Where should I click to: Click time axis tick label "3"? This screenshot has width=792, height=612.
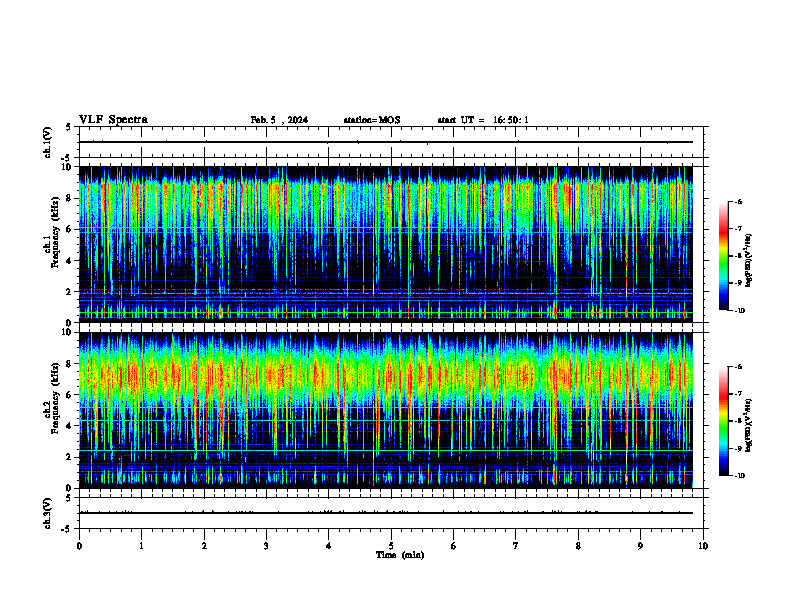pyautogui.click(x=266, y=546)
